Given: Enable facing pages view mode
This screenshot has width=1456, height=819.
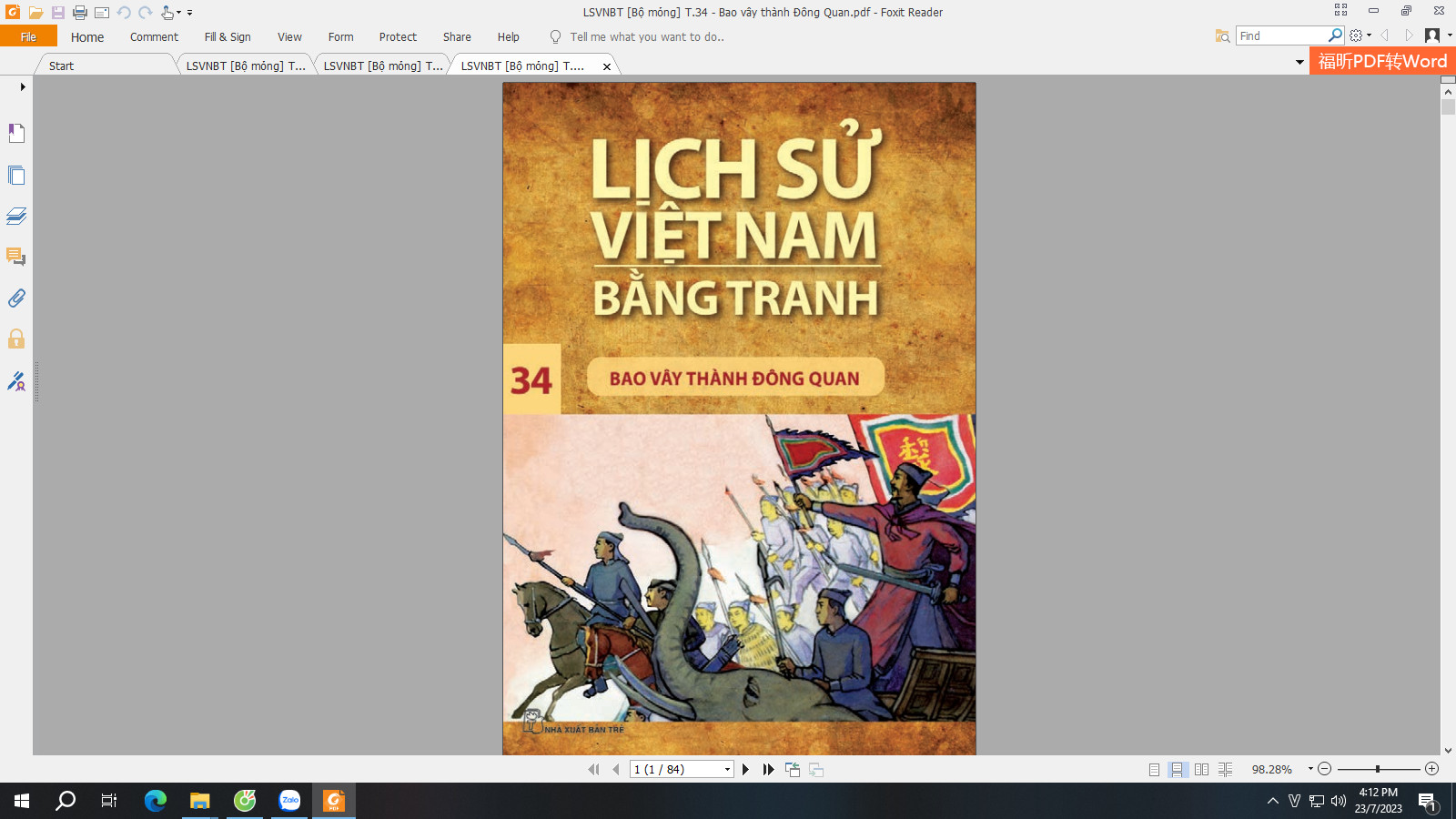Looking at the screenshot, I should click(x=1201, y=769).
